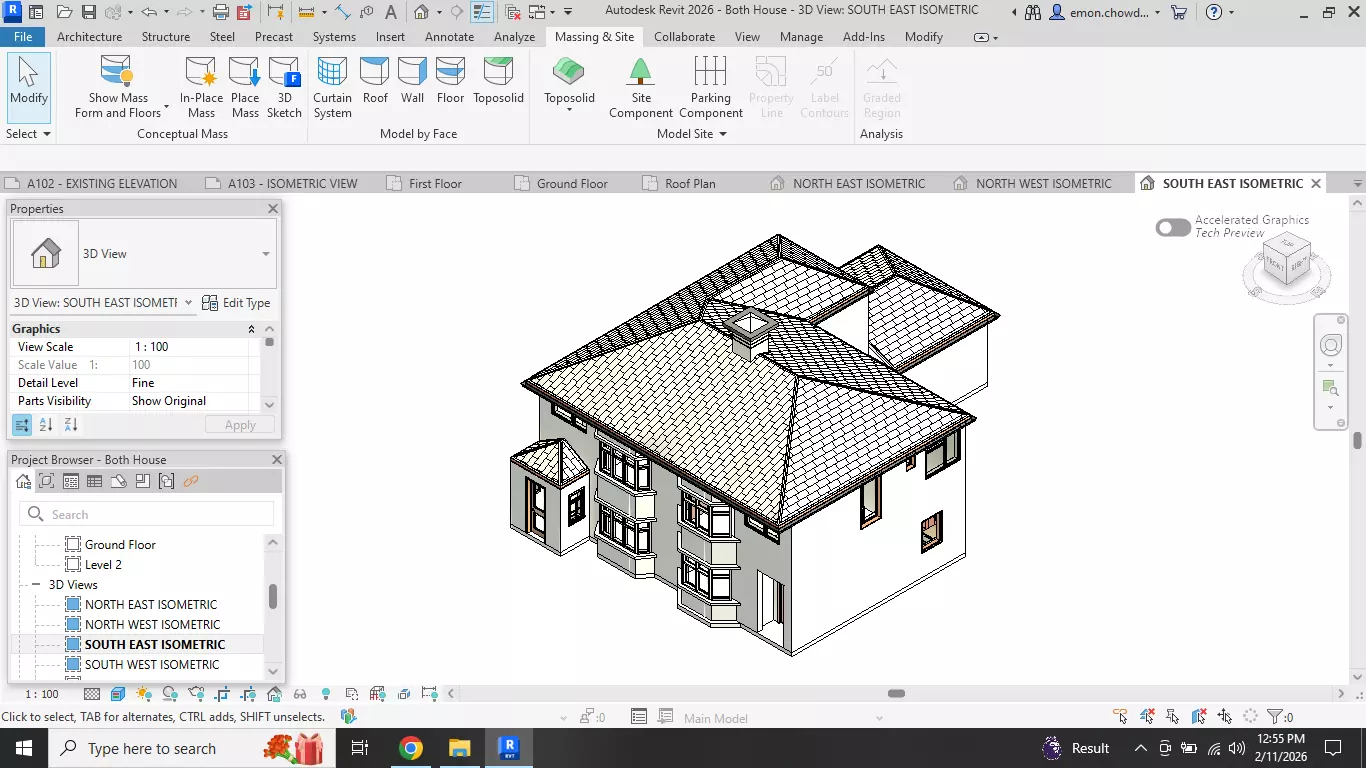Open a file via quick access folder icon

point(64,13)
